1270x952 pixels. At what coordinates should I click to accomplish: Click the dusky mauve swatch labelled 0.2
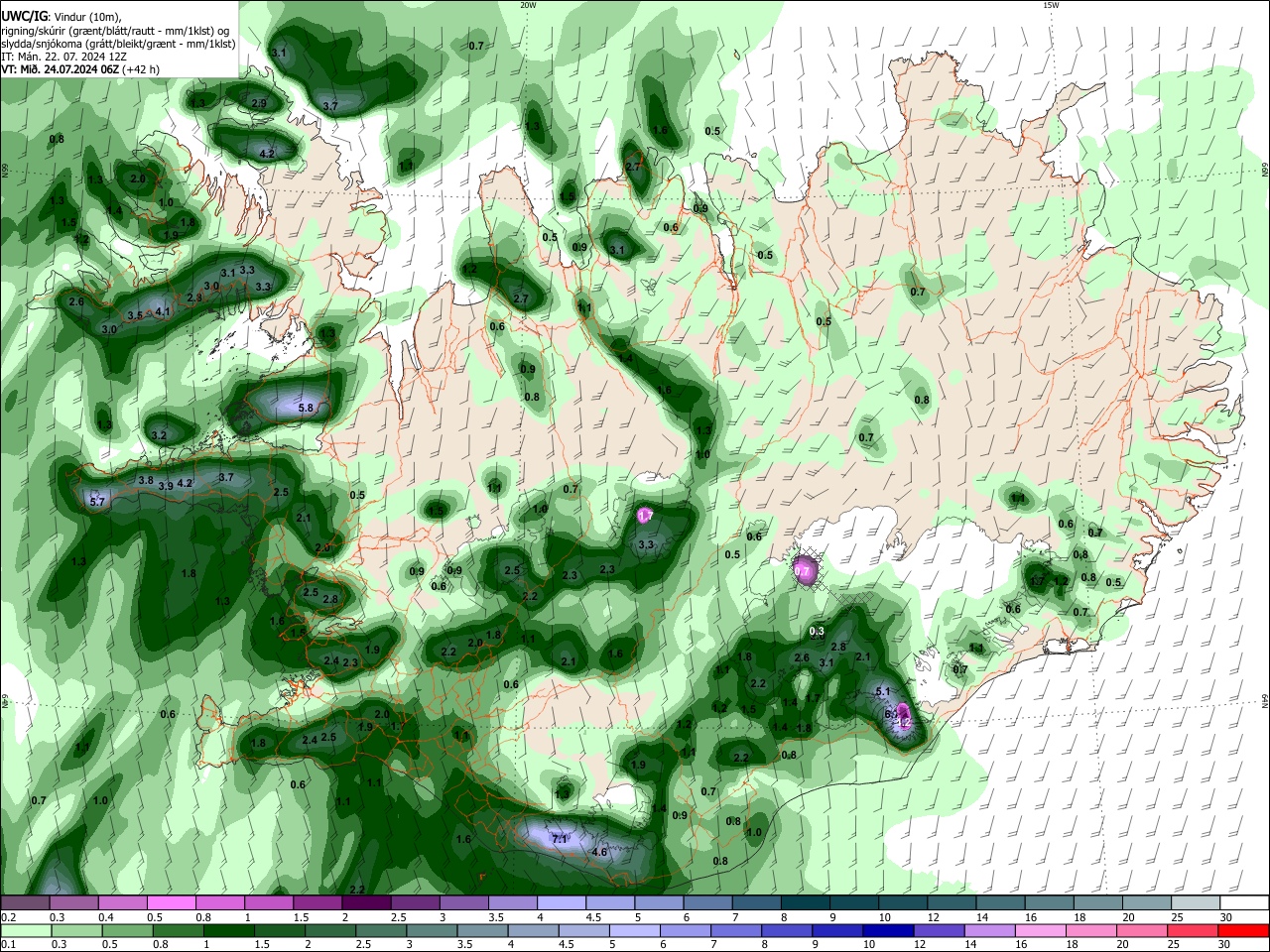(x=25, y=902)
